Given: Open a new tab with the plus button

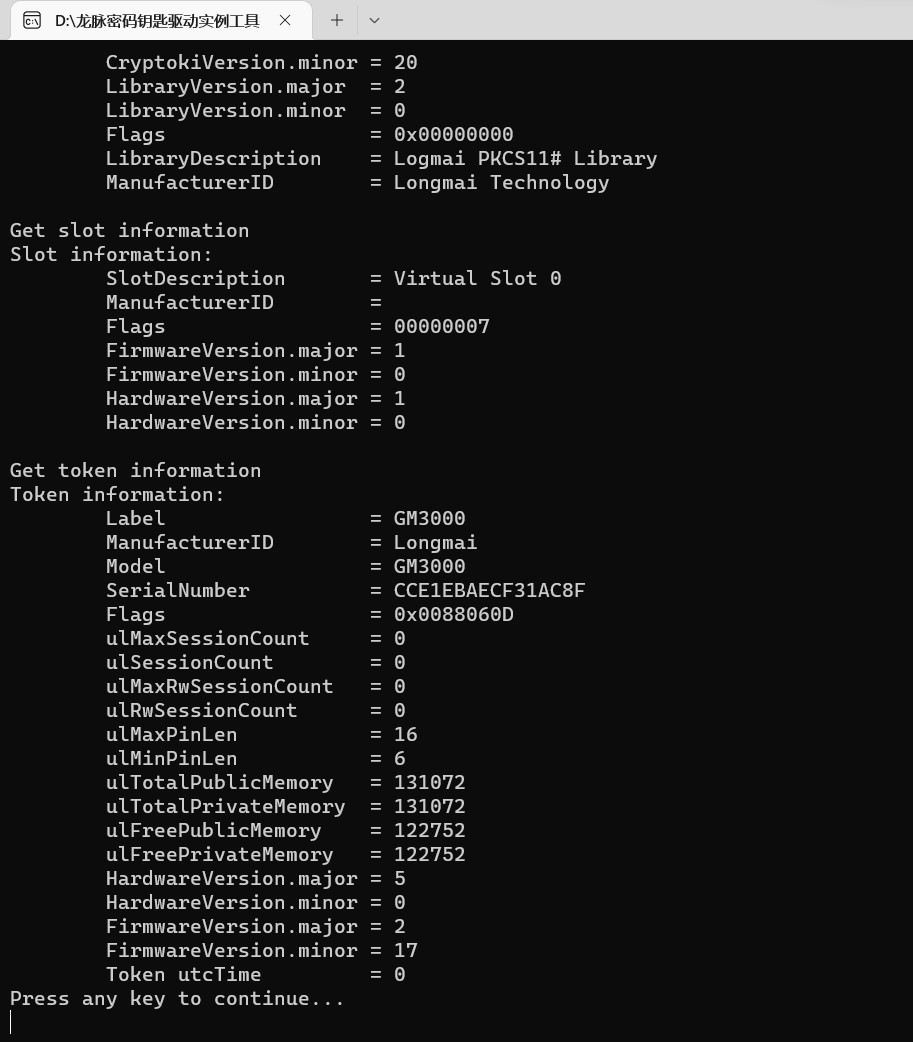Looking at the screenshot, I should [337, 21].
